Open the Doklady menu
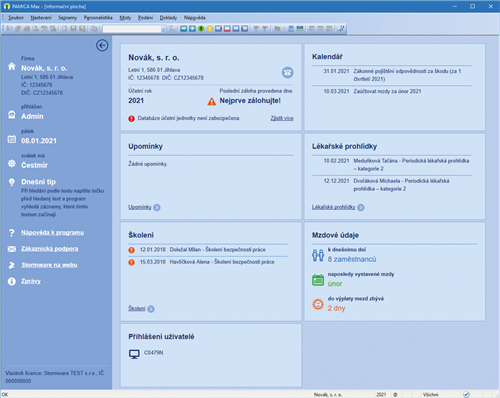 (168, 18)
